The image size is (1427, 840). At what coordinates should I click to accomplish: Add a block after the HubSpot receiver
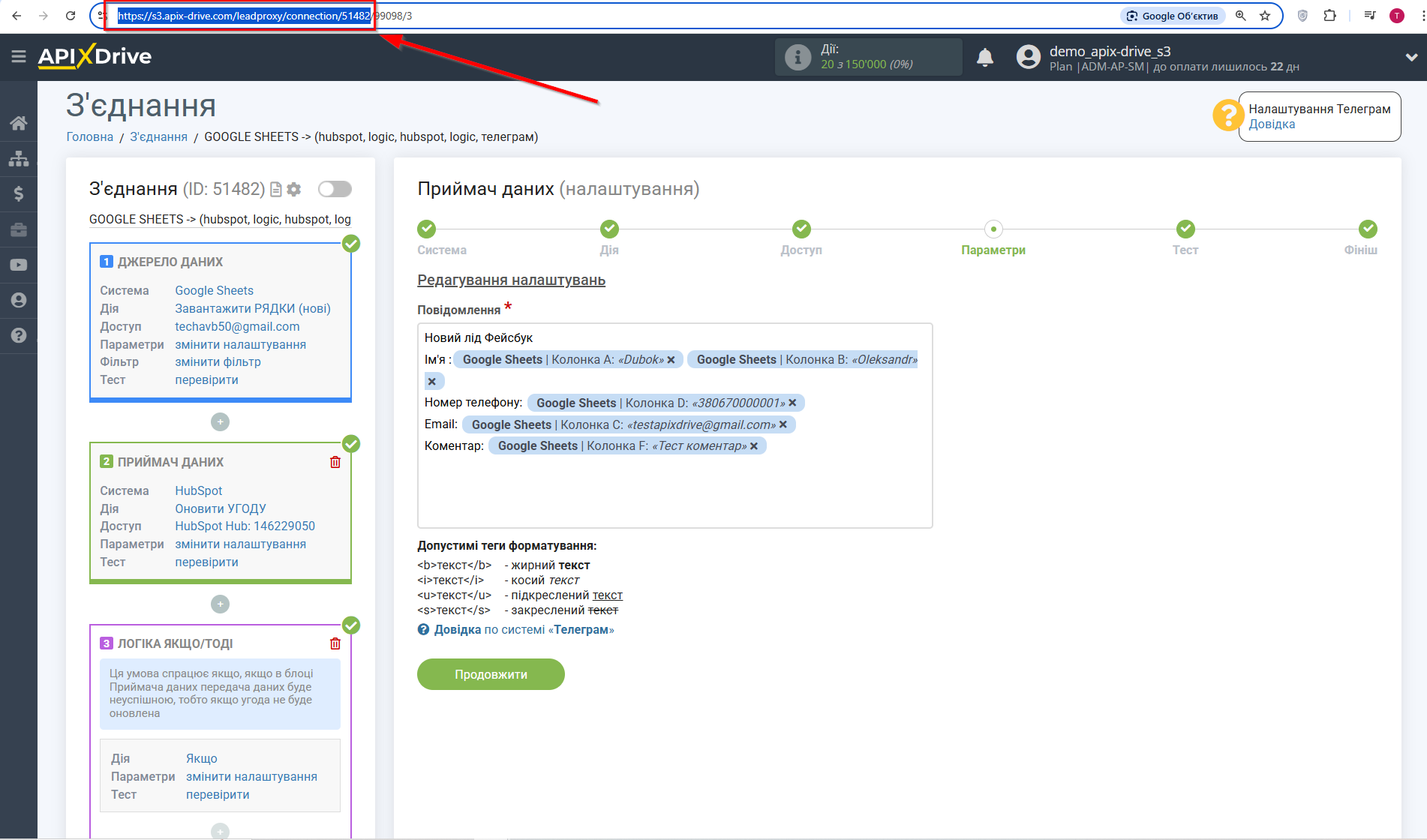(x=220, y=604)
